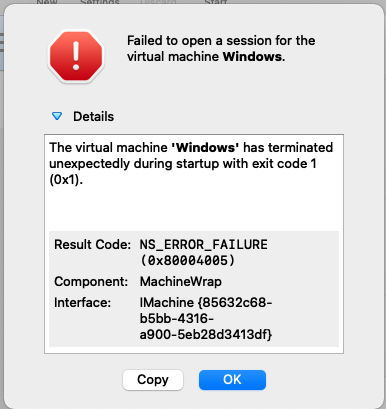Click the Interface label
Screen dimensions: 386x409
coord(82,302)
